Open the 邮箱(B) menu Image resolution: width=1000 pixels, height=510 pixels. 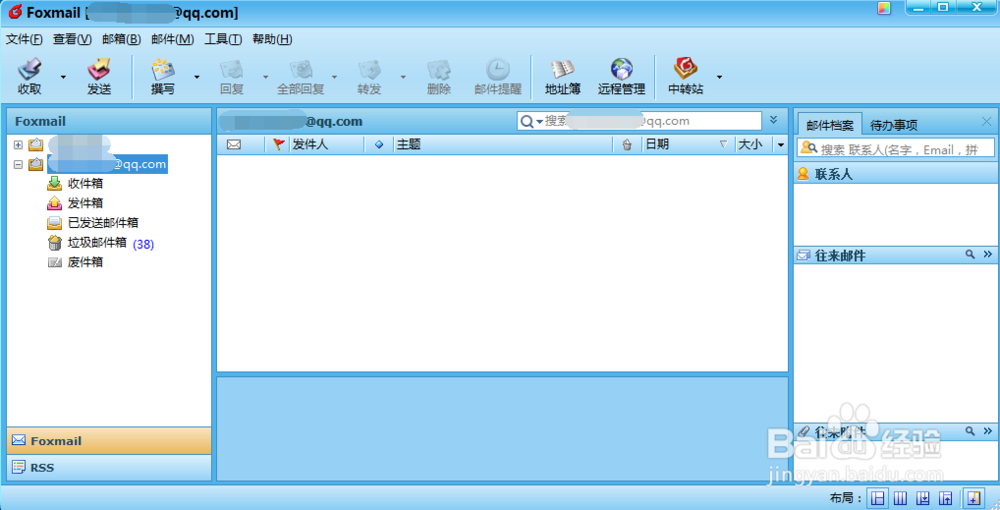point(121,40)
